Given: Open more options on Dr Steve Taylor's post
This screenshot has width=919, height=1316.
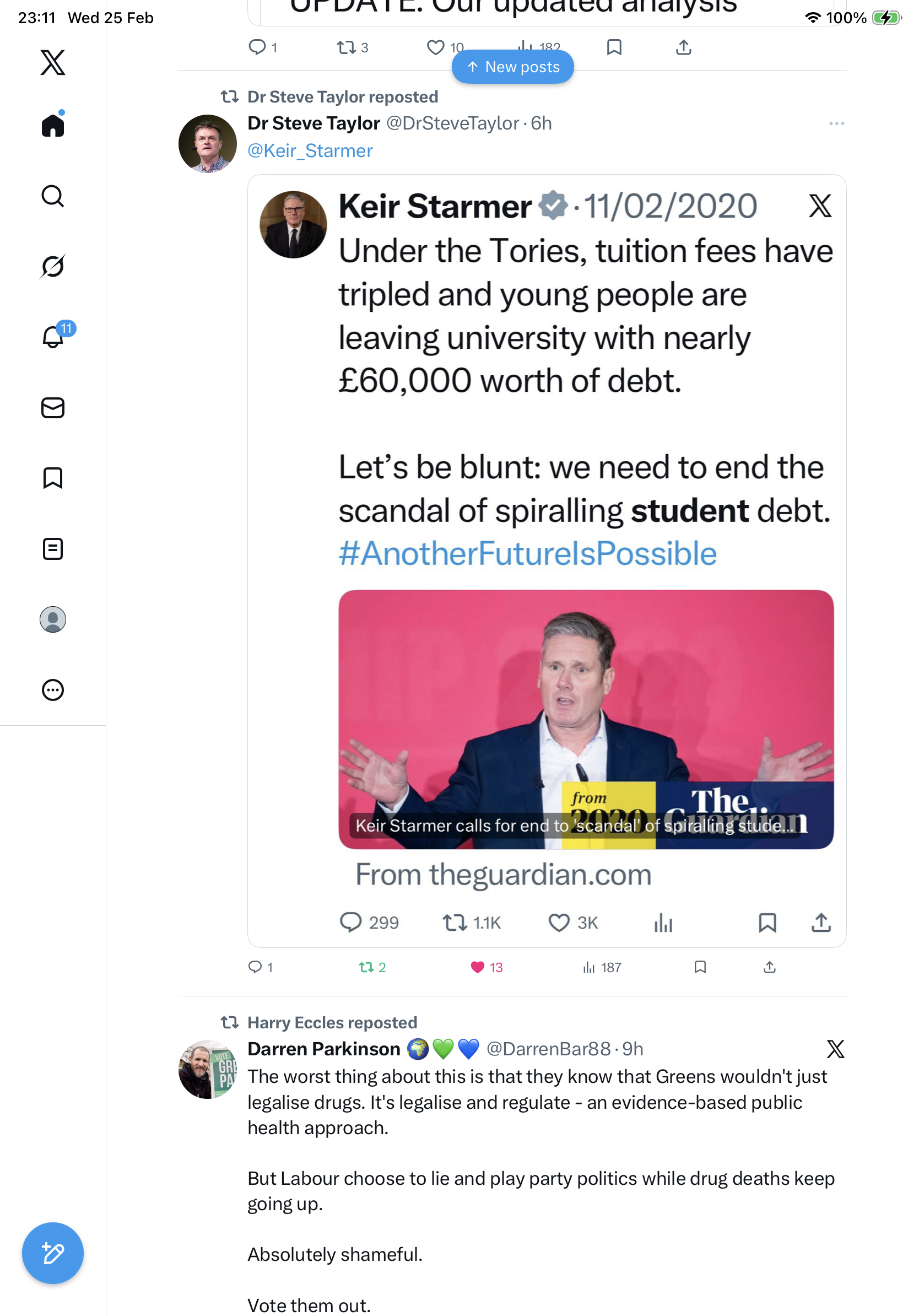Looking at the screenshot, I should click(836, 124).
